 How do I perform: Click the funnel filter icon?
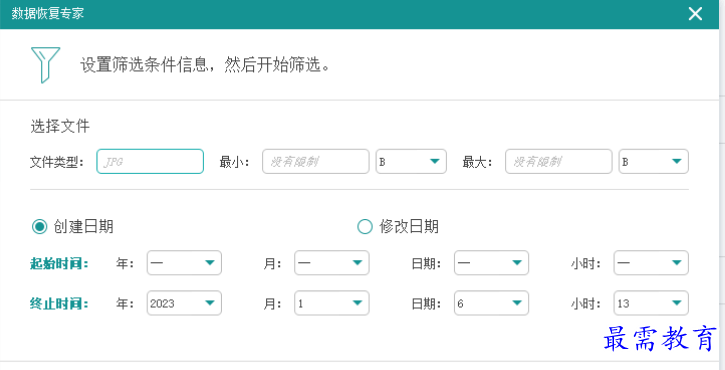(45, 65)
